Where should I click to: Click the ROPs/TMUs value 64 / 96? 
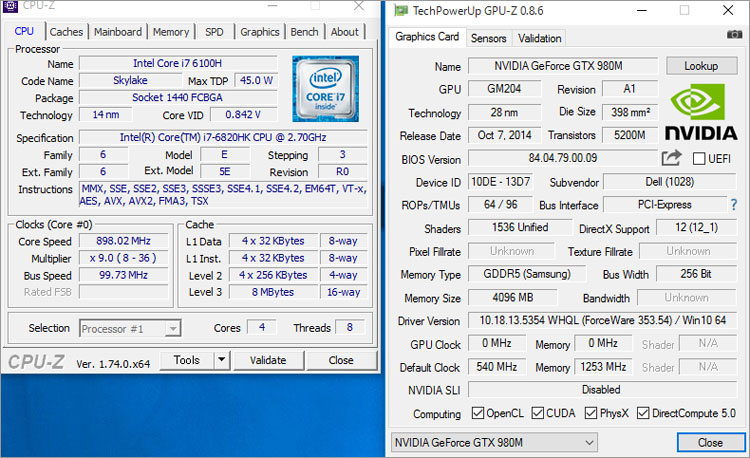coord(500,205)
